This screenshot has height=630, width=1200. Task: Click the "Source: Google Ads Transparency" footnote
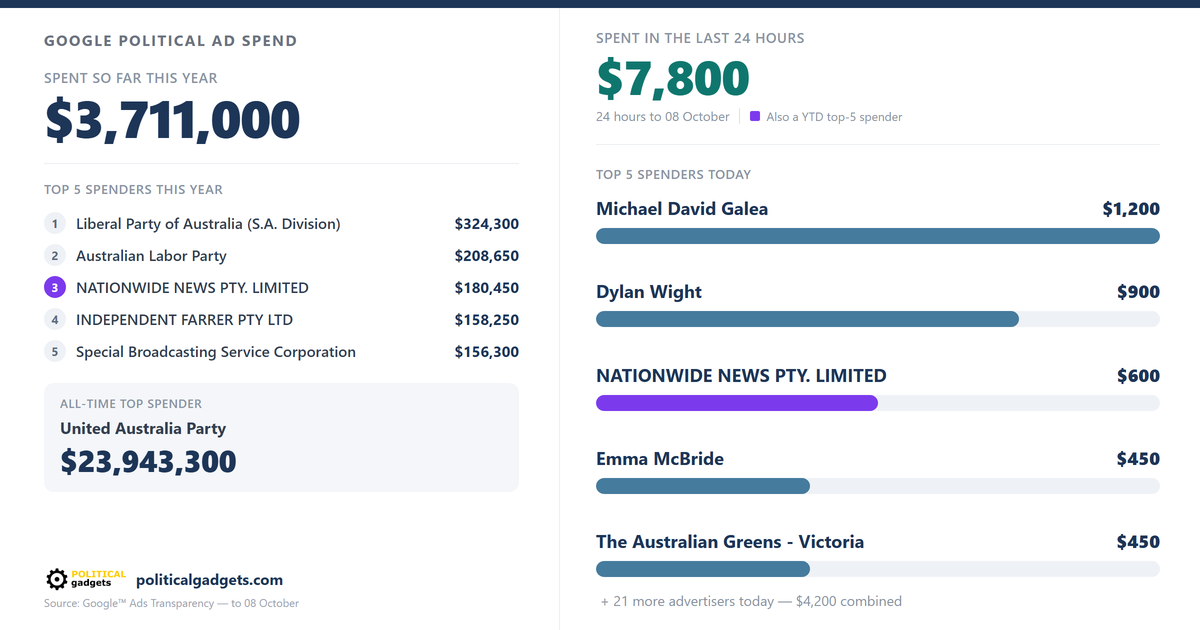tap(171, 603)
